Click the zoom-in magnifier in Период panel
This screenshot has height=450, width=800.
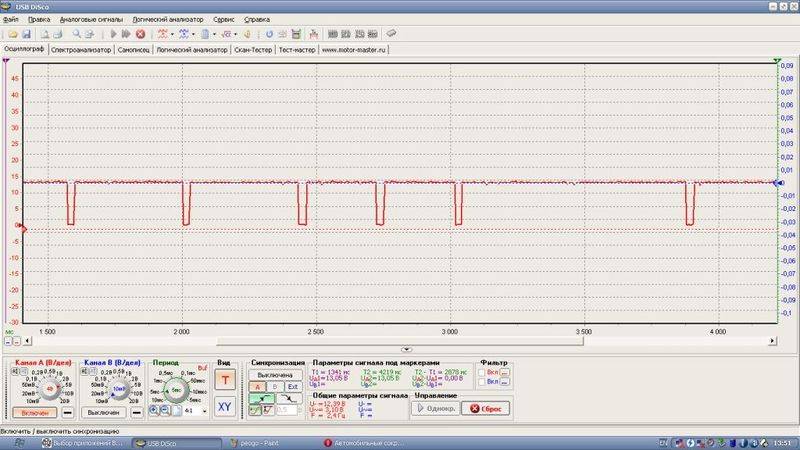(155, 410)
